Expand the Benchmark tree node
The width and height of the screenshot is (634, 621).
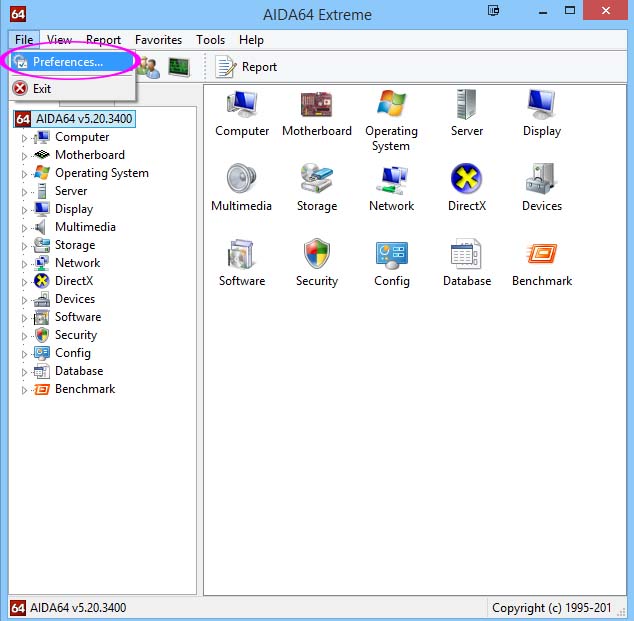pos(24,390)
